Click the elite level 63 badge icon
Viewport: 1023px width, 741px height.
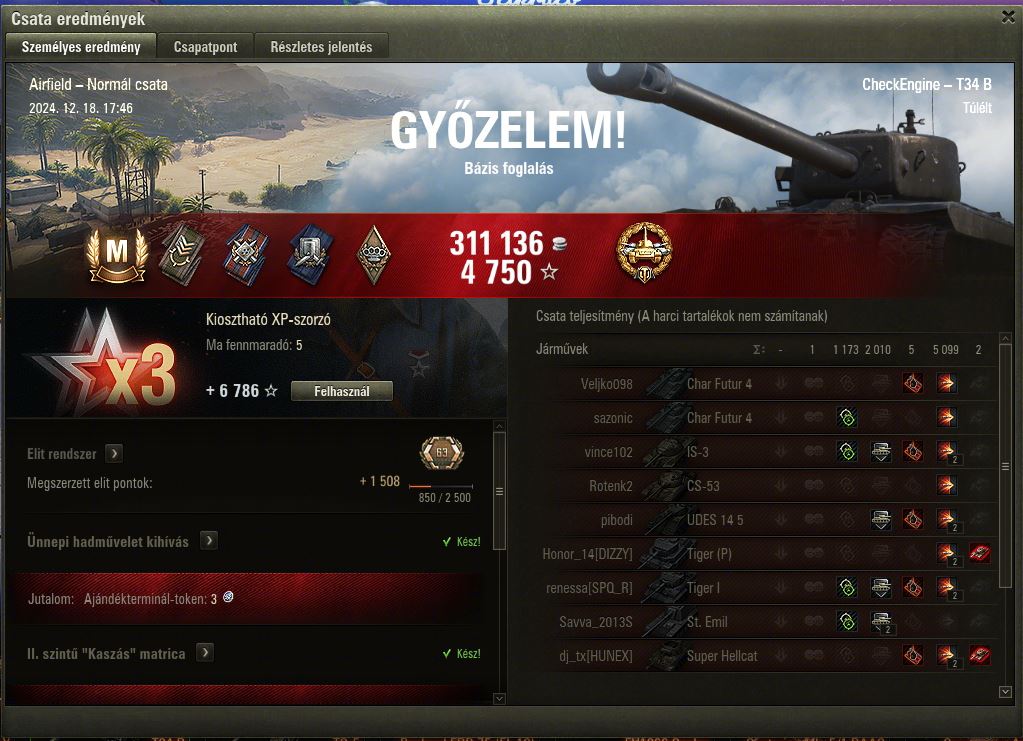click(442, 453)
